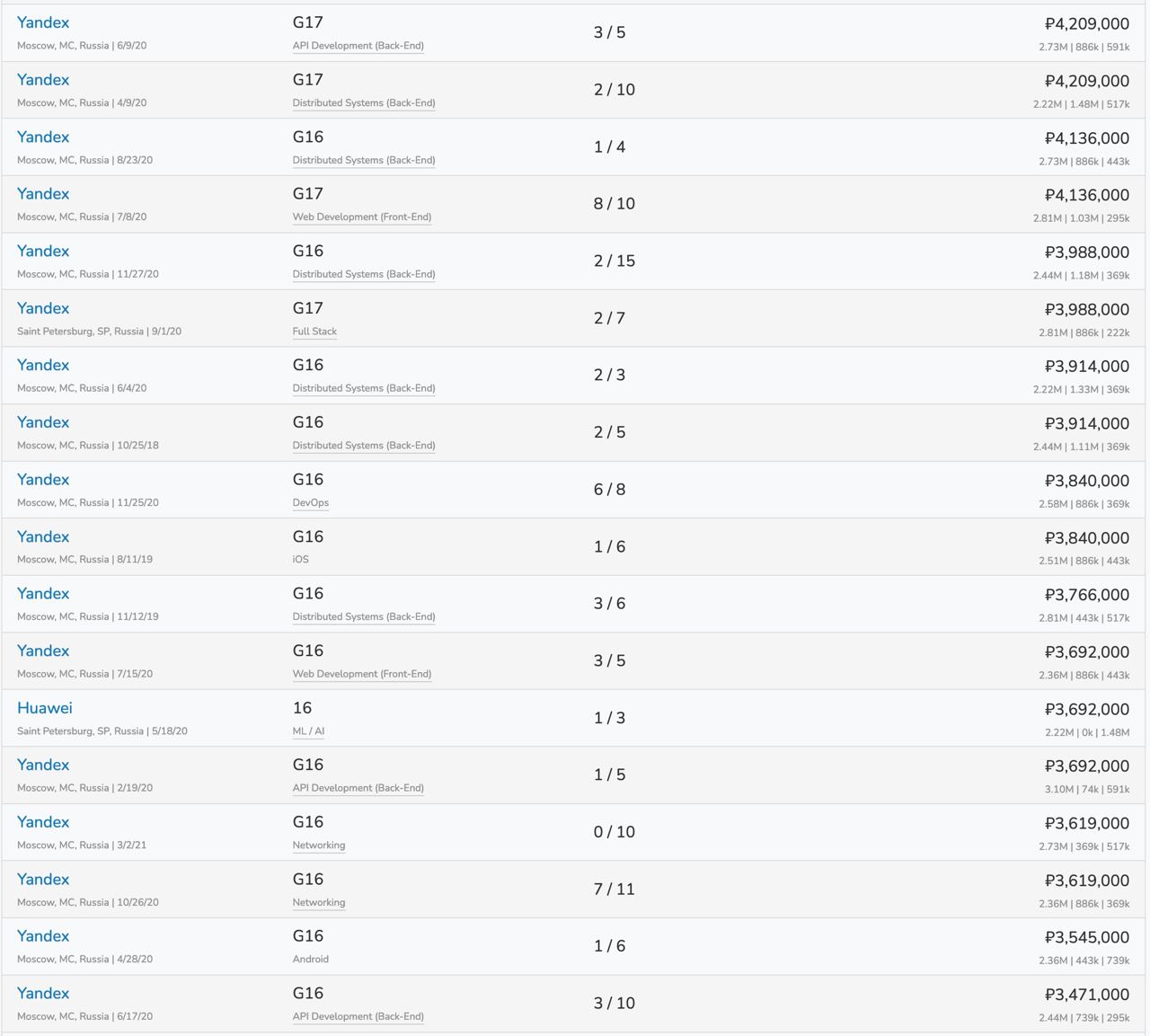Open Web Development (Front-End) tag under G17
Image resolution: width=1150 pixels, height=1036 pixels.
pos(362,217)
